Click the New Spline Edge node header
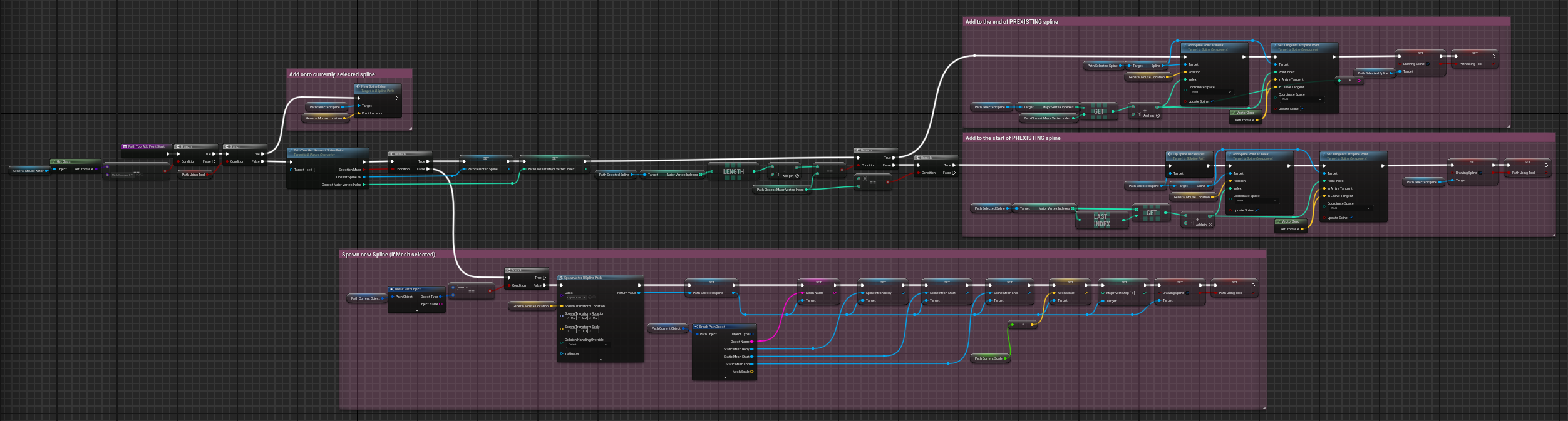 379,87
